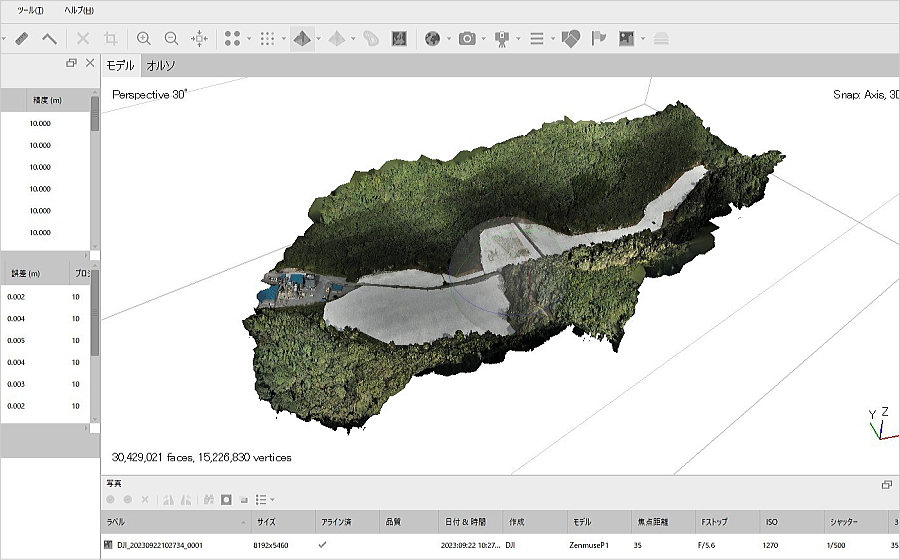The width and height of the screenshot is (900, 560).
Task: Click the zoom in magnifier icon
Action: coord(144,39)
